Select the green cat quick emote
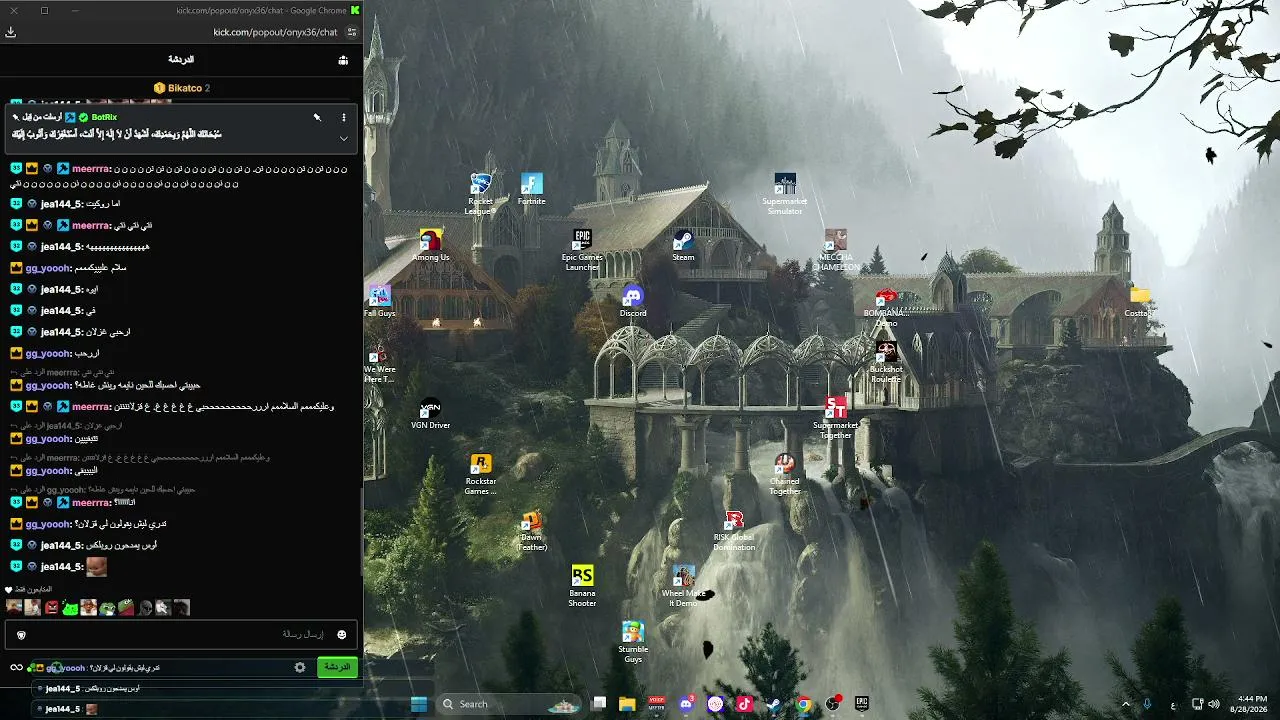 point(71,607)
